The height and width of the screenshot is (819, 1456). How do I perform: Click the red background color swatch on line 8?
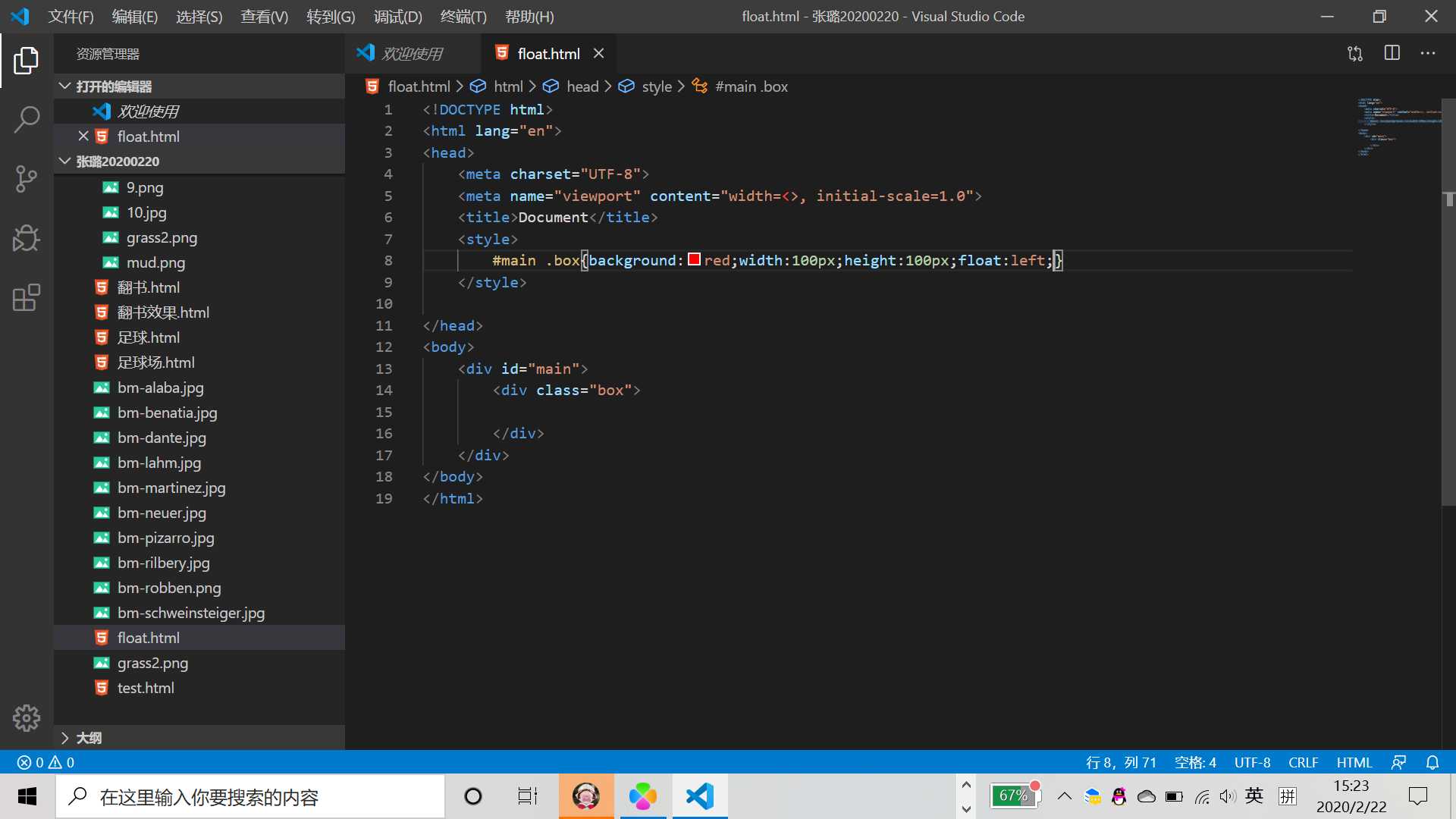[694, 260]
